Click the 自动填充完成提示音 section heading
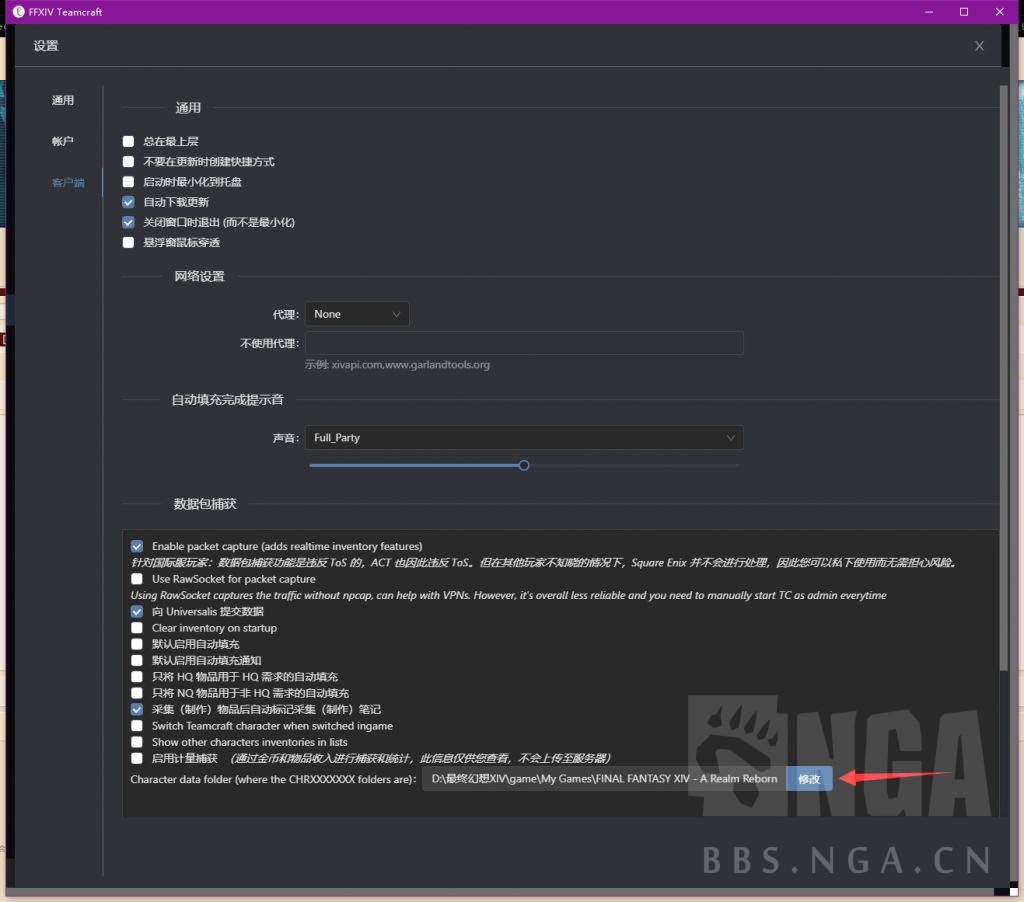Image resolution: width=1024 pixels, height=902 pixels. [x=227, y=400]
